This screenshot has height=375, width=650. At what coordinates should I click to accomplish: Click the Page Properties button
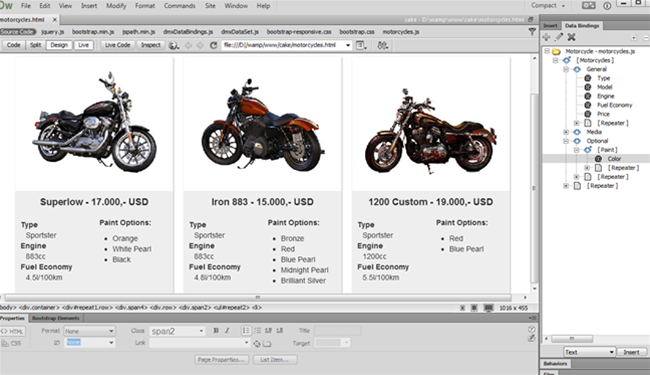coord(222,359)
